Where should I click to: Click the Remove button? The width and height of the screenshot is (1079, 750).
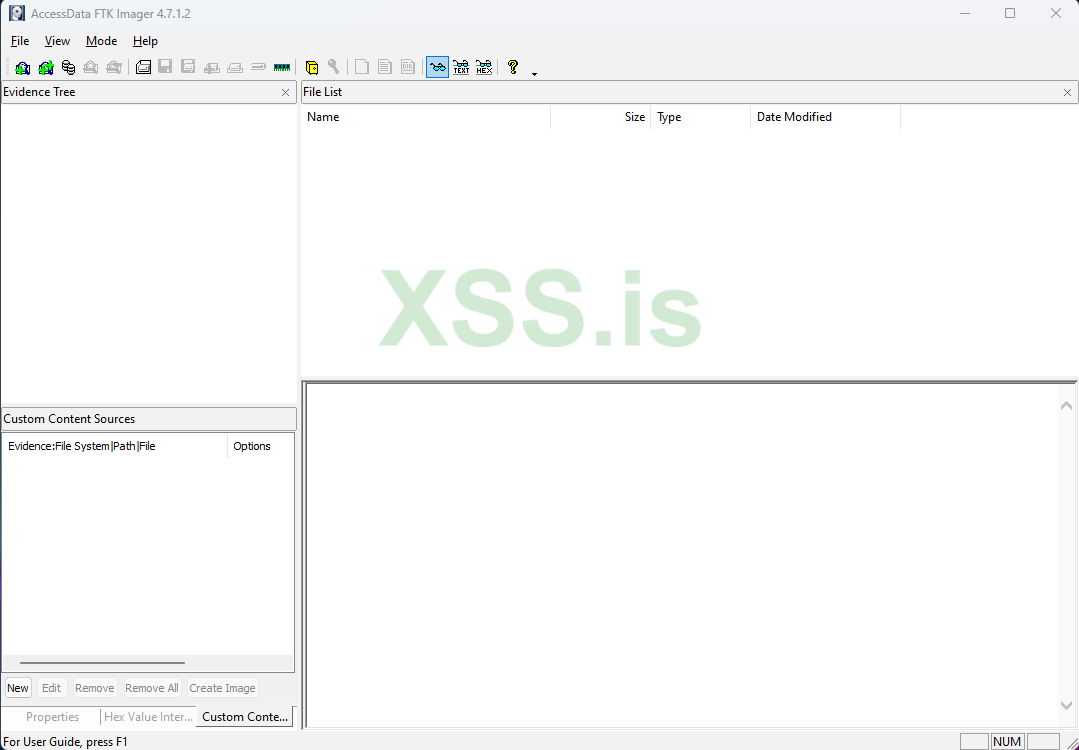pyautogui.click(x=95, y=688)
